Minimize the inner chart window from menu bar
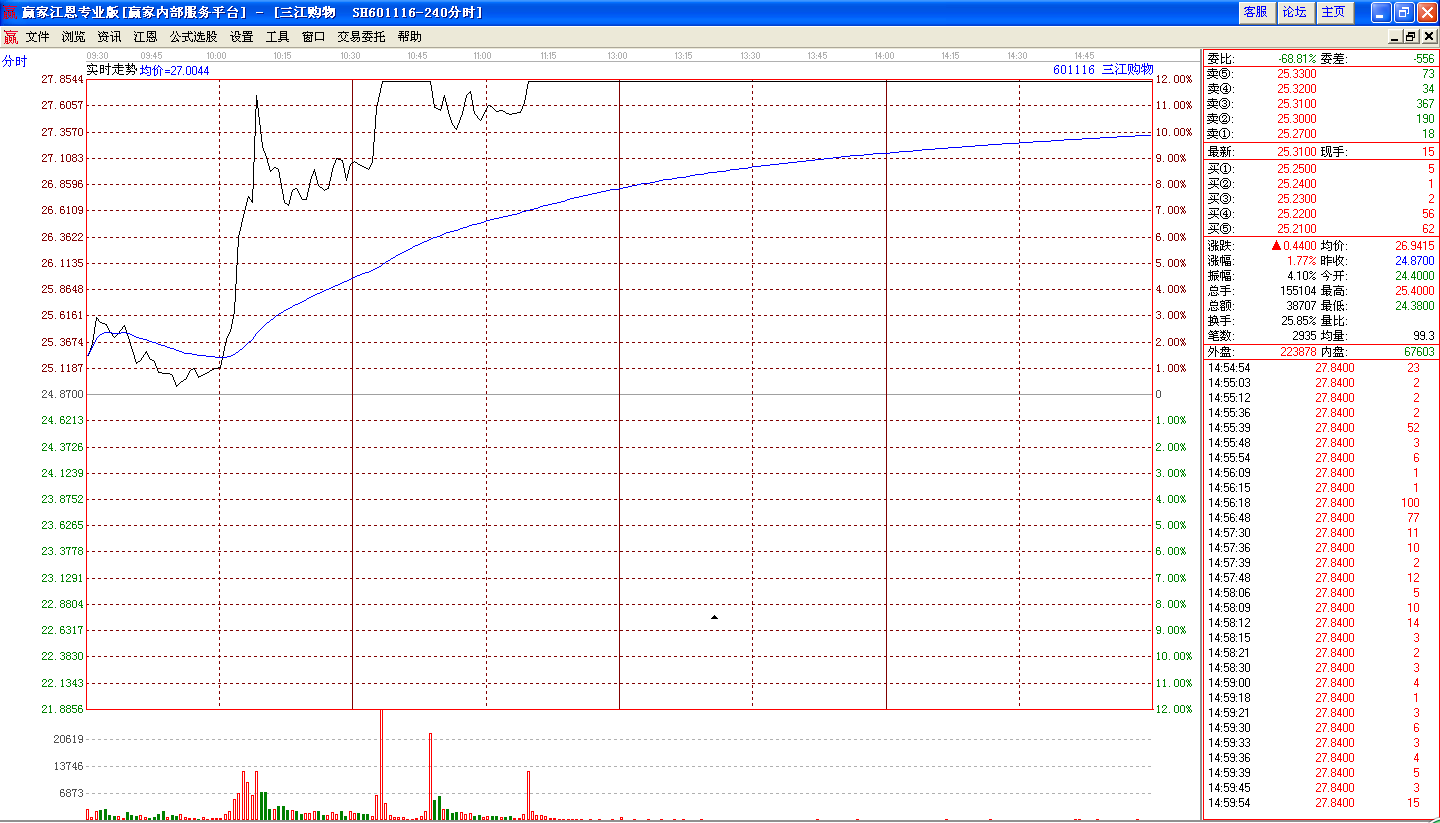 [x=1395, y=37]
